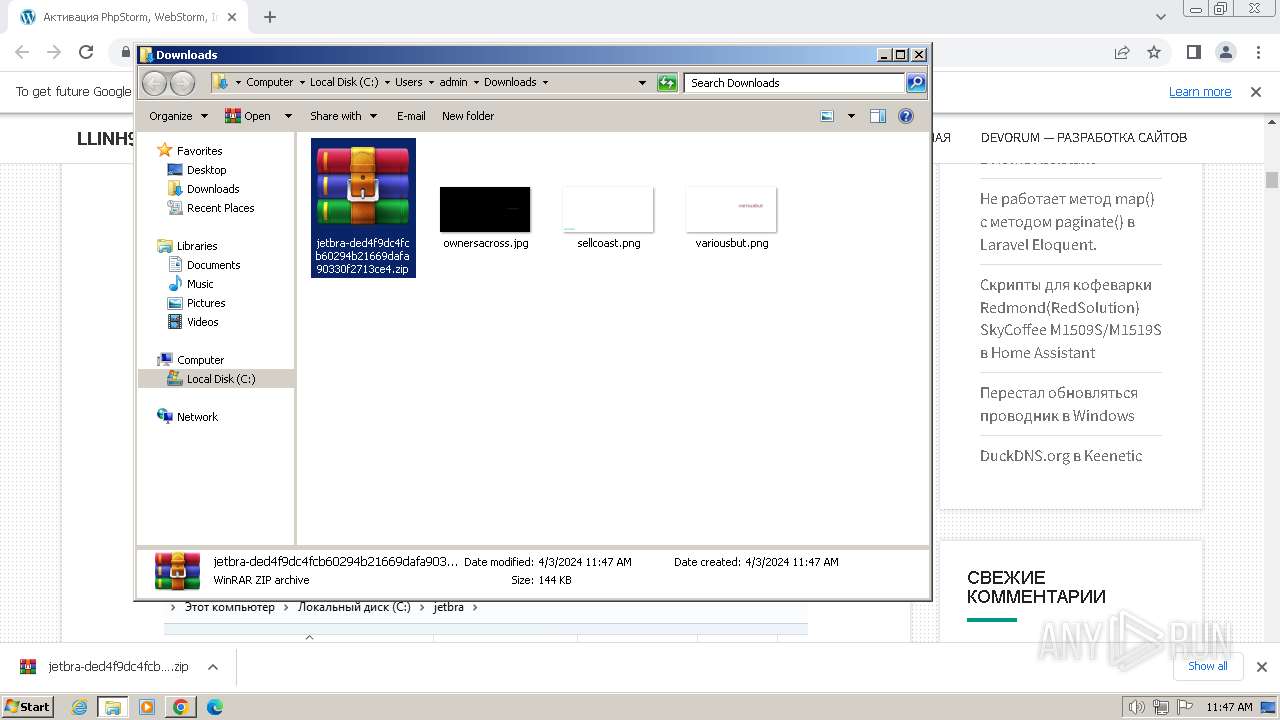
Task: Select sellcoast.png file
Action: pyautogui.click(x=608, y=217)
